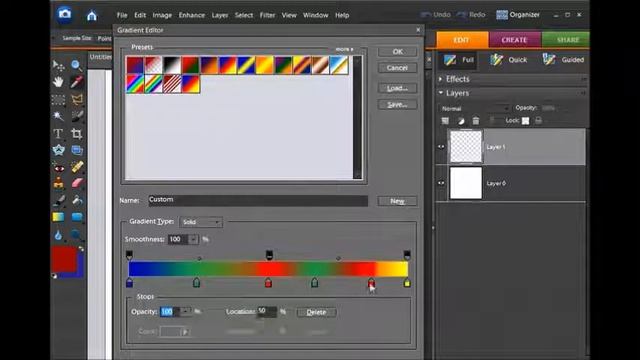Open the Organizer

point(518,15)
